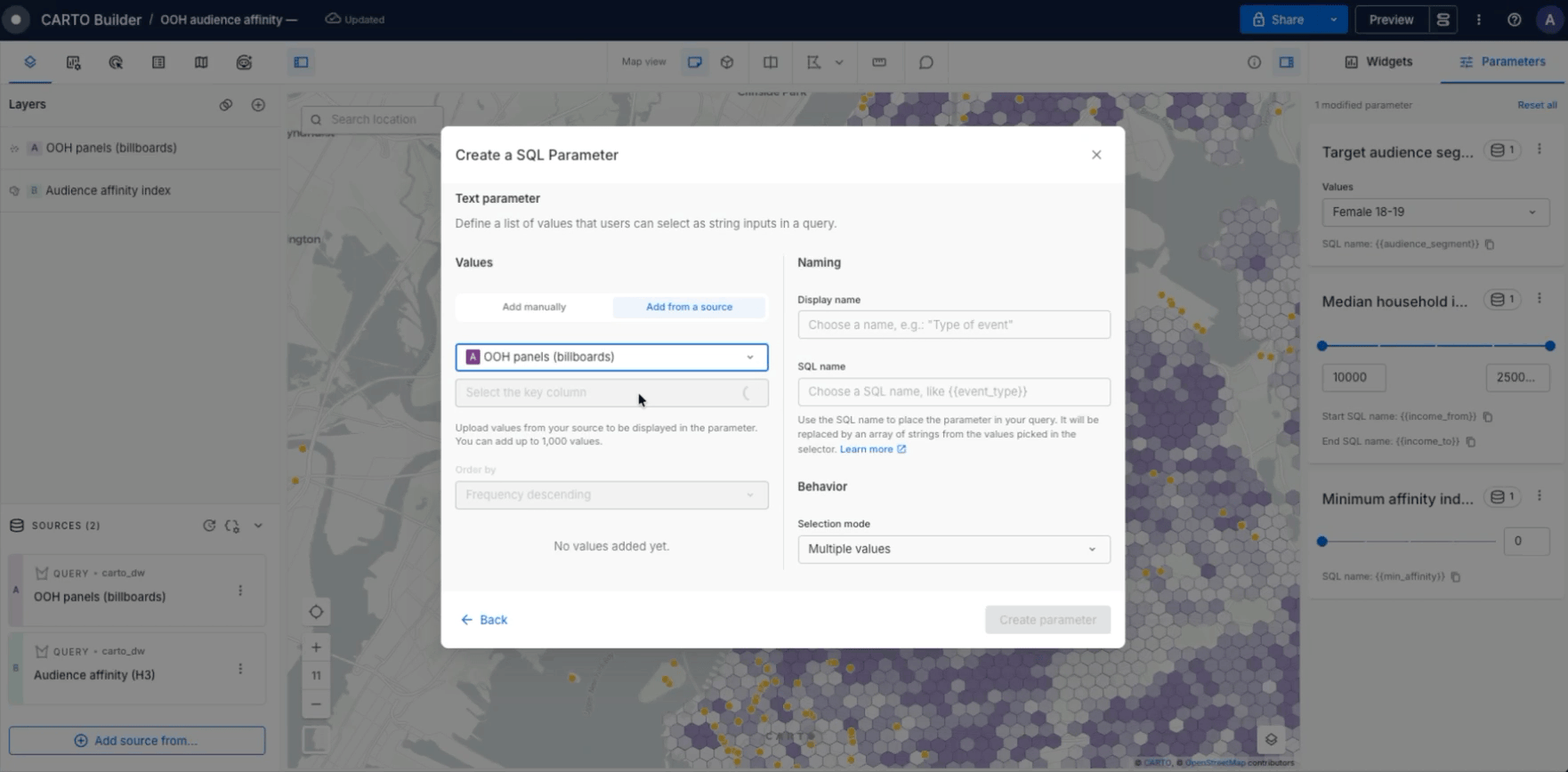1568x772 pixels.
Task: Open the Female 18-19 values dropdown
Action: pyautogui.click(x=1435, y=212)
